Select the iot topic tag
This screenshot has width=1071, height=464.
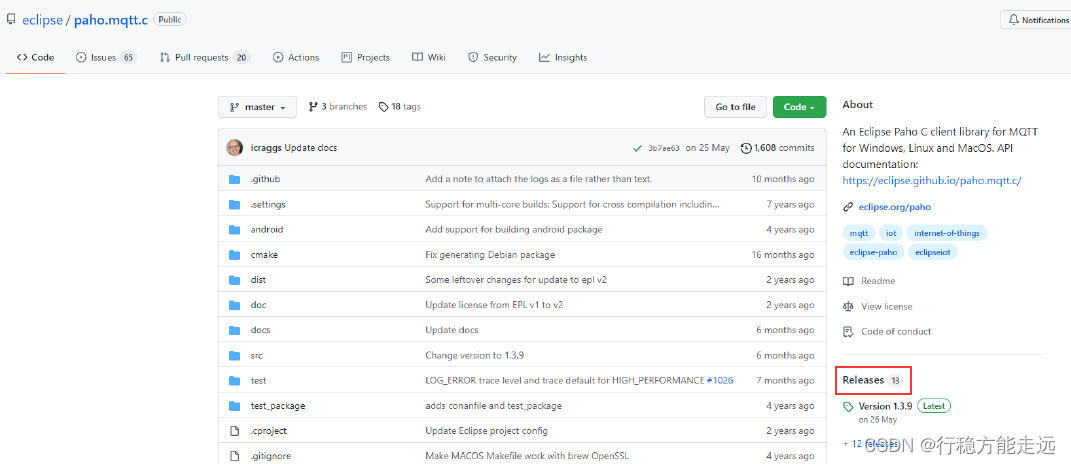point(891,233)
